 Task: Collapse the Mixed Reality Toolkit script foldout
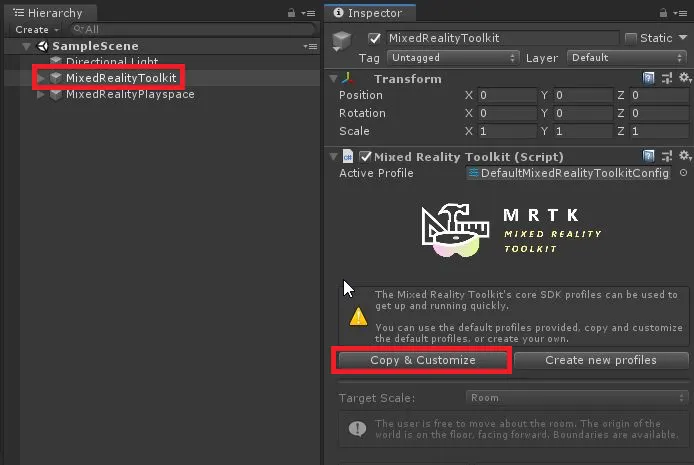click(x=333, y=157)
